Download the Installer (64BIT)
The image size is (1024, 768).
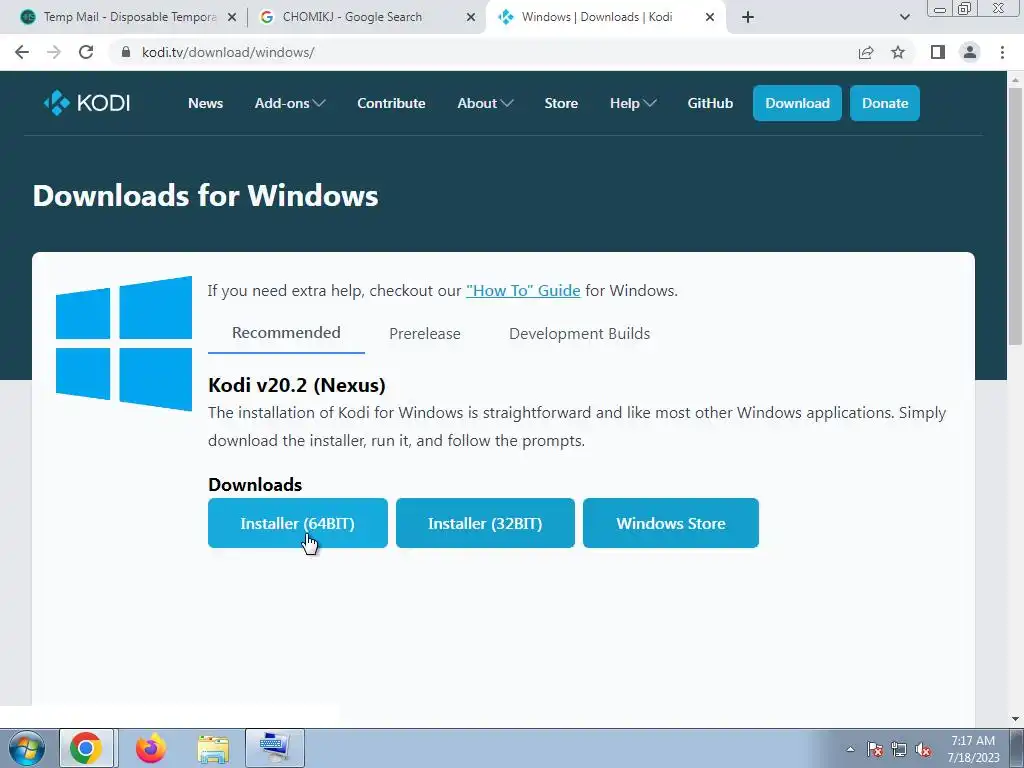298,523
